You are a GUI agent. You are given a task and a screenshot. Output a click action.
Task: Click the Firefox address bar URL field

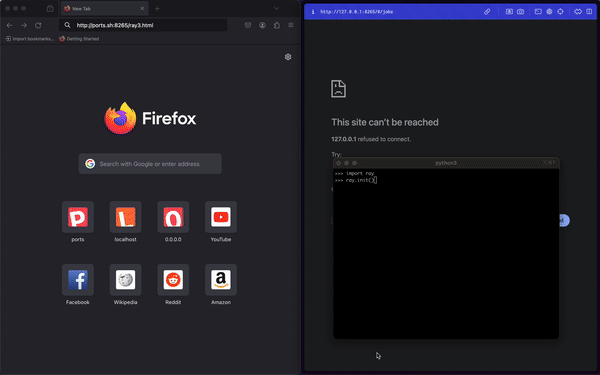point(143,25)
